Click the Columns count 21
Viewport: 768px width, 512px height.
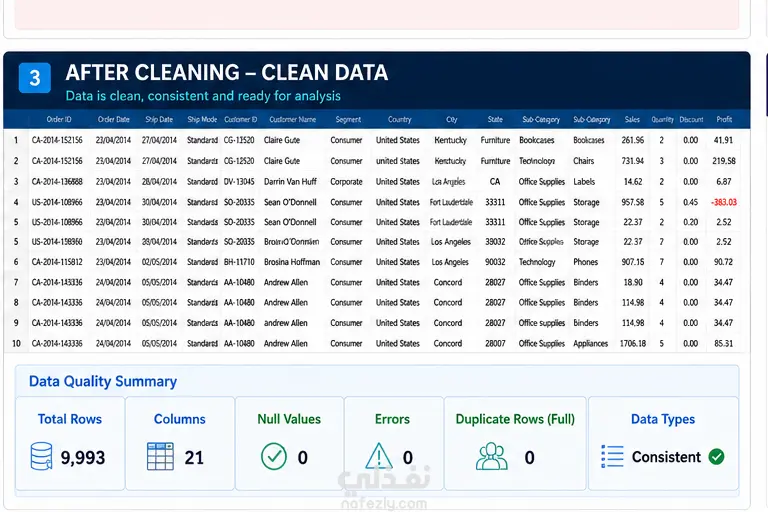click(194, 458)
